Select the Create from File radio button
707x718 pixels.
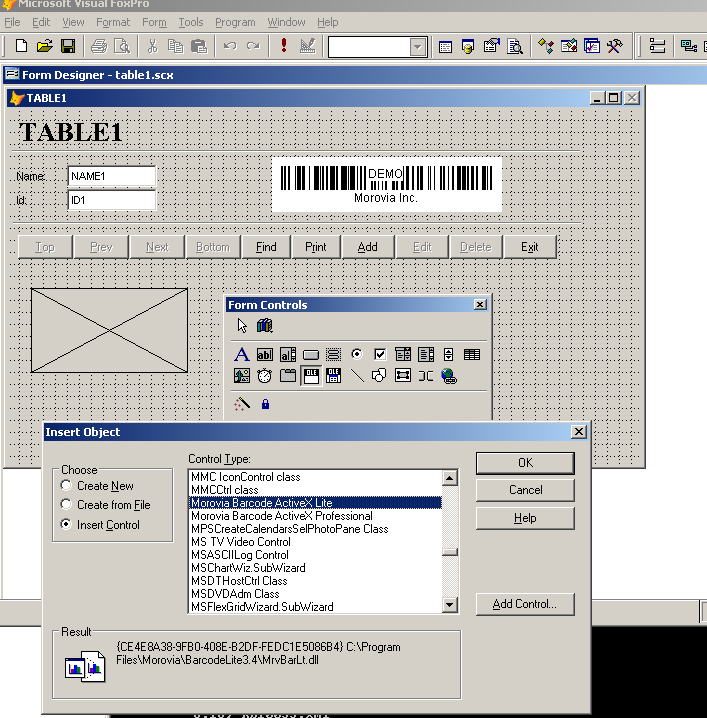[x=66, y=505]
